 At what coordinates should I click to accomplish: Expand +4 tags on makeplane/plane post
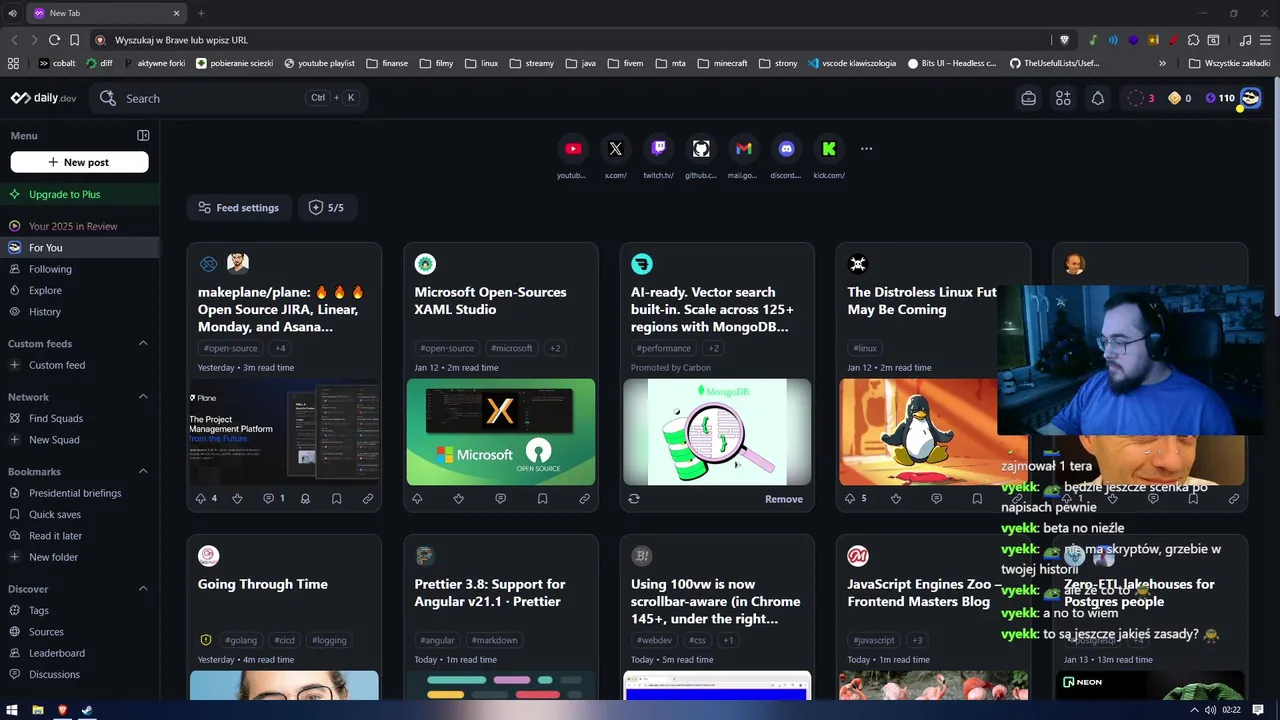click(x=280, y=348)
